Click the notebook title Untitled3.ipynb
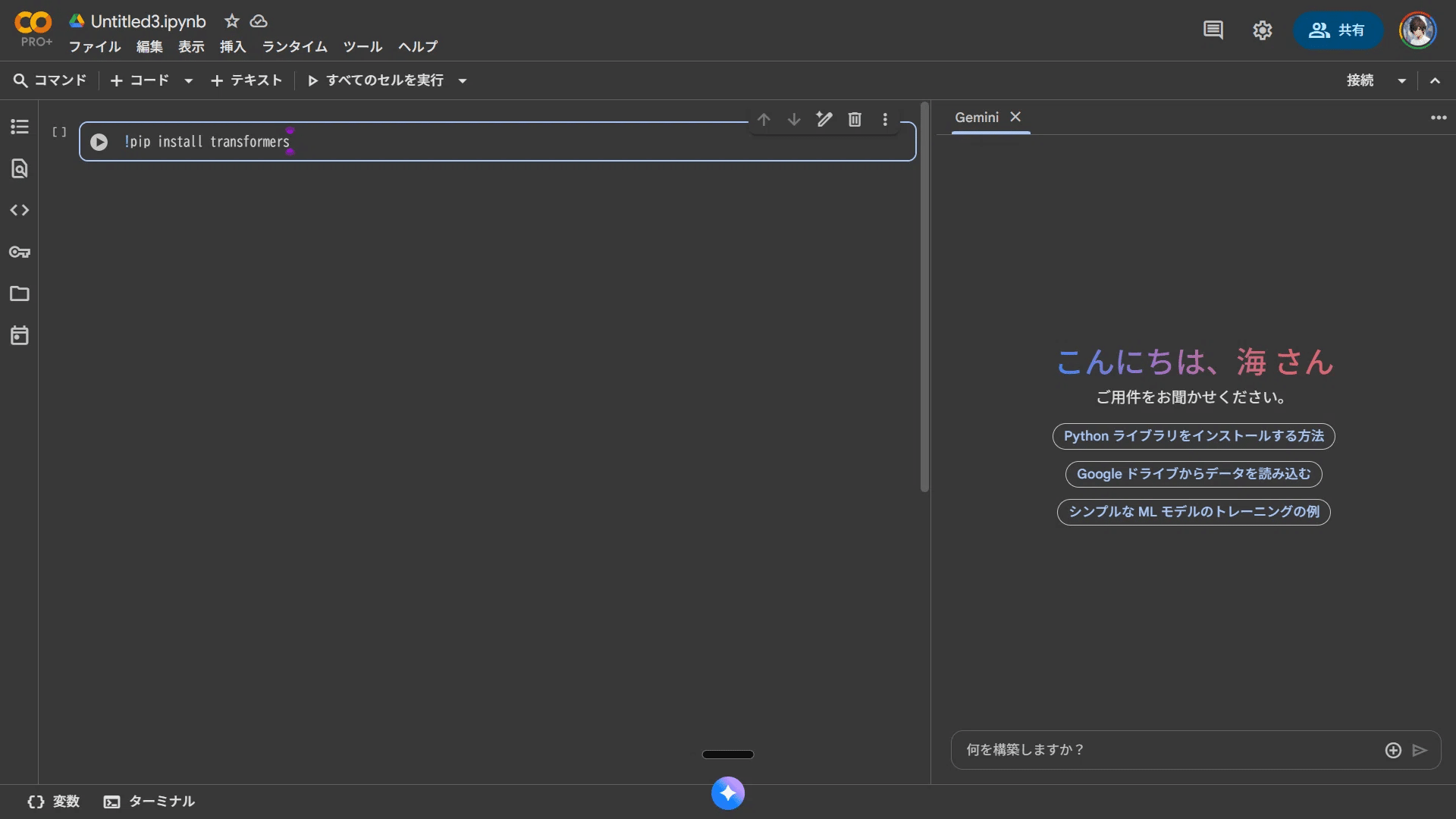This screenshot has height=819, width=1456. click(x=148, y=21)
